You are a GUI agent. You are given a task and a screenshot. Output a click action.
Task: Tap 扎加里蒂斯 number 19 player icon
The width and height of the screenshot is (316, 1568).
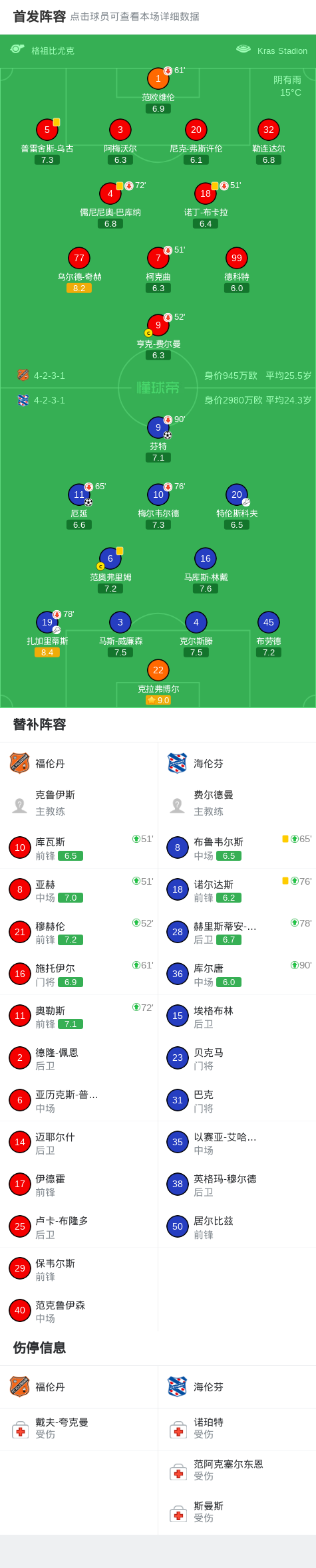47,622
